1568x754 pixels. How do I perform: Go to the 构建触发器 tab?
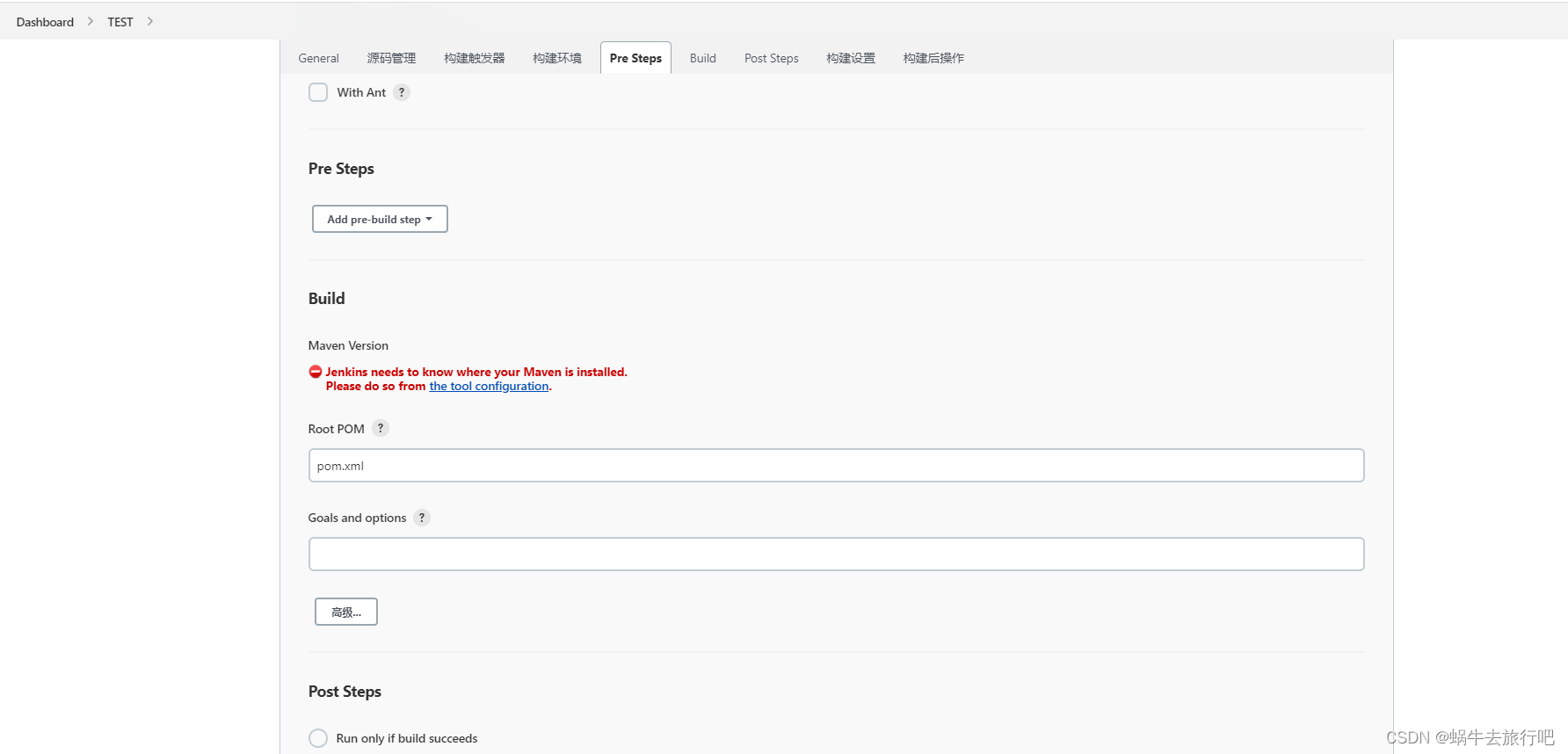pos(475,58)
